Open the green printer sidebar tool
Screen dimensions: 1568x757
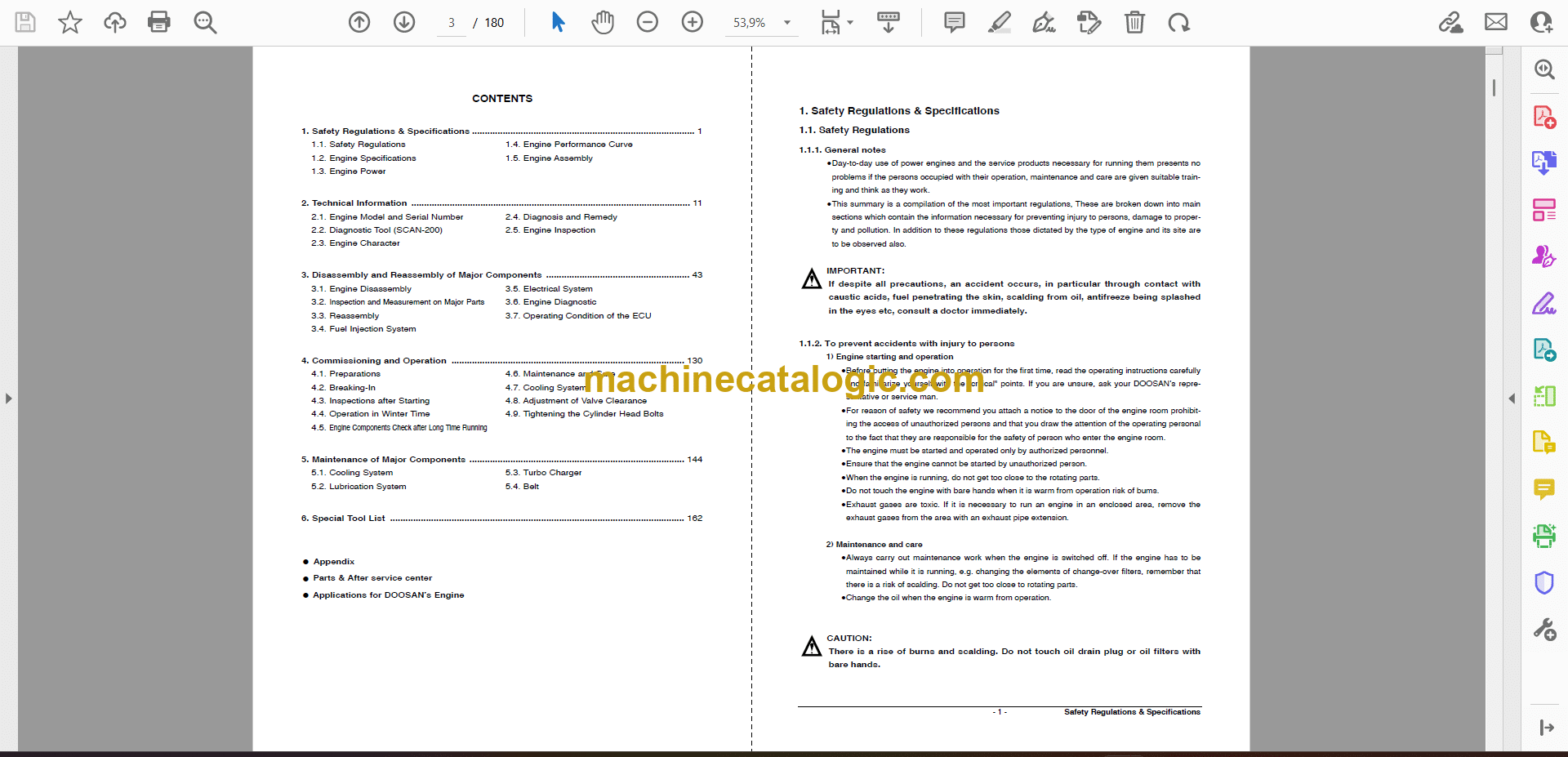[x=1544, y=536]
